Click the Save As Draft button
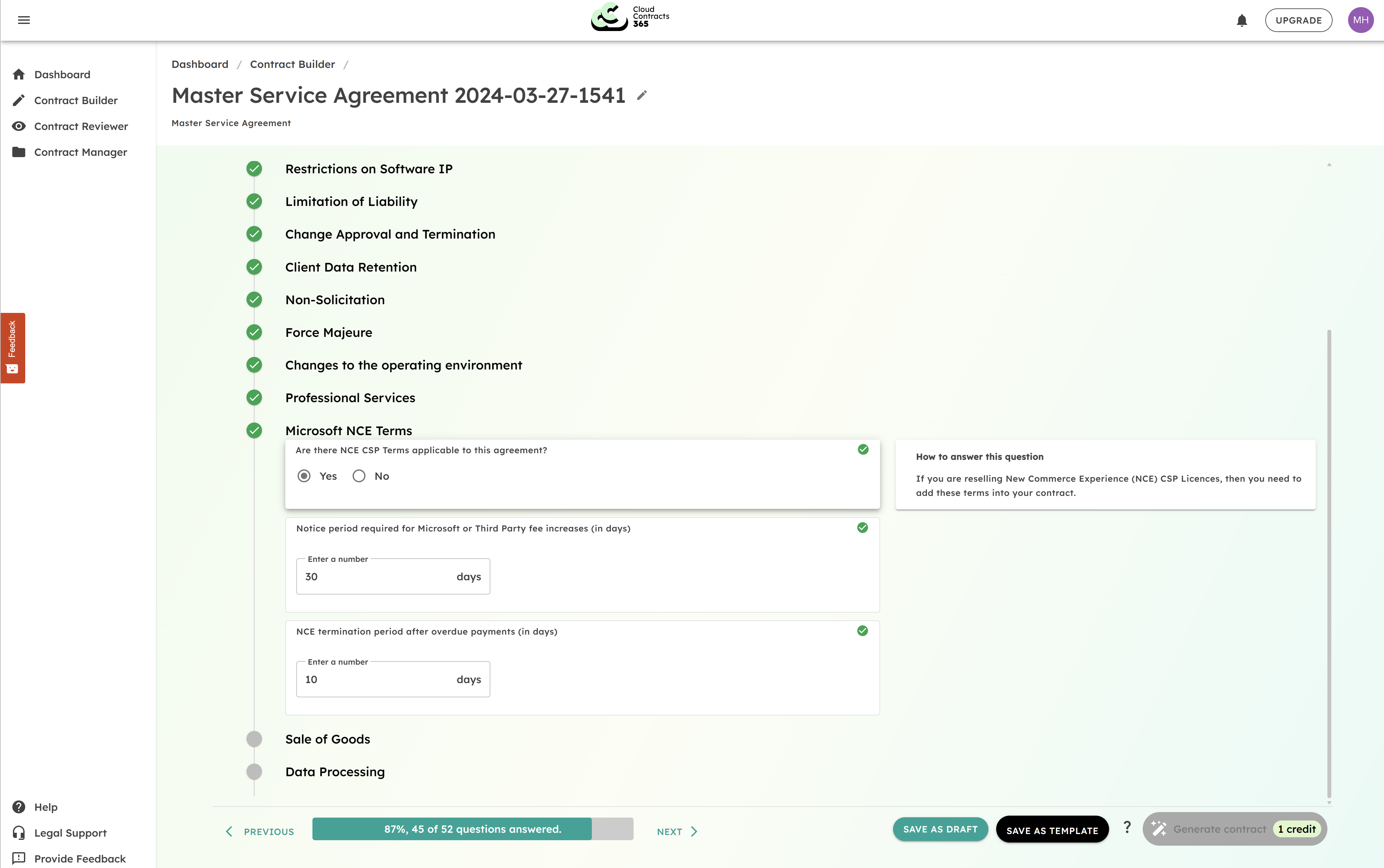The image size is (1384, 868). point(940,829)
